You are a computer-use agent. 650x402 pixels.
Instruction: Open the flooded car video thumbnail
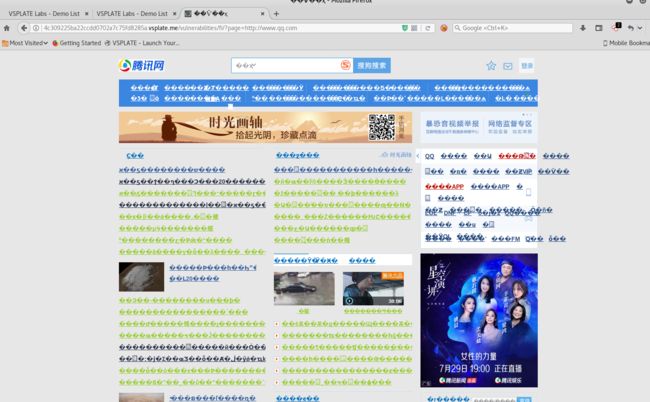[304, 288]
